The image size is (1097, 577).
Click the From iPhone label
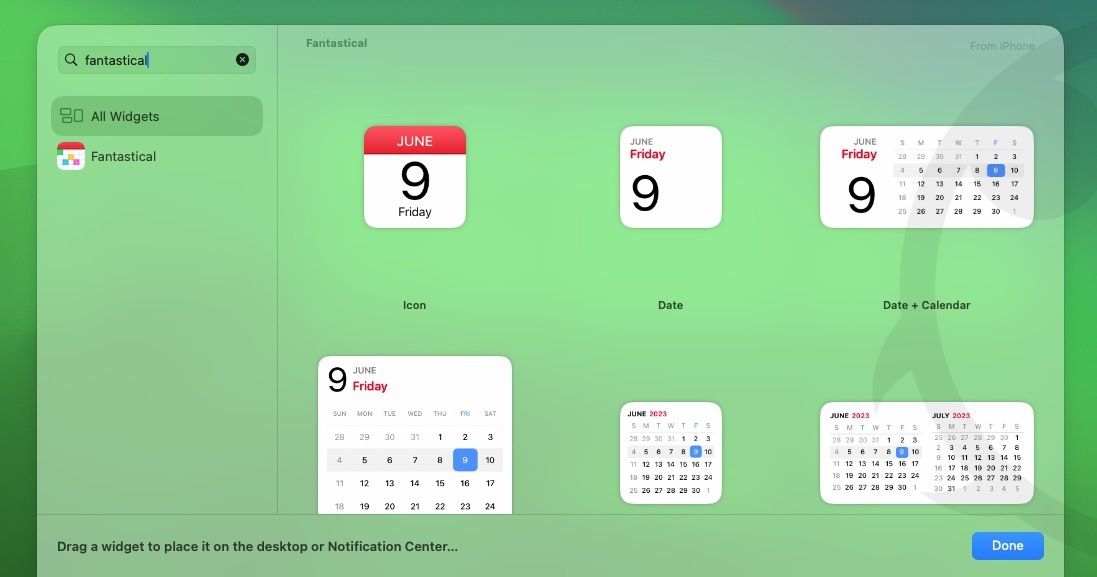click(x=1002, y=45)
